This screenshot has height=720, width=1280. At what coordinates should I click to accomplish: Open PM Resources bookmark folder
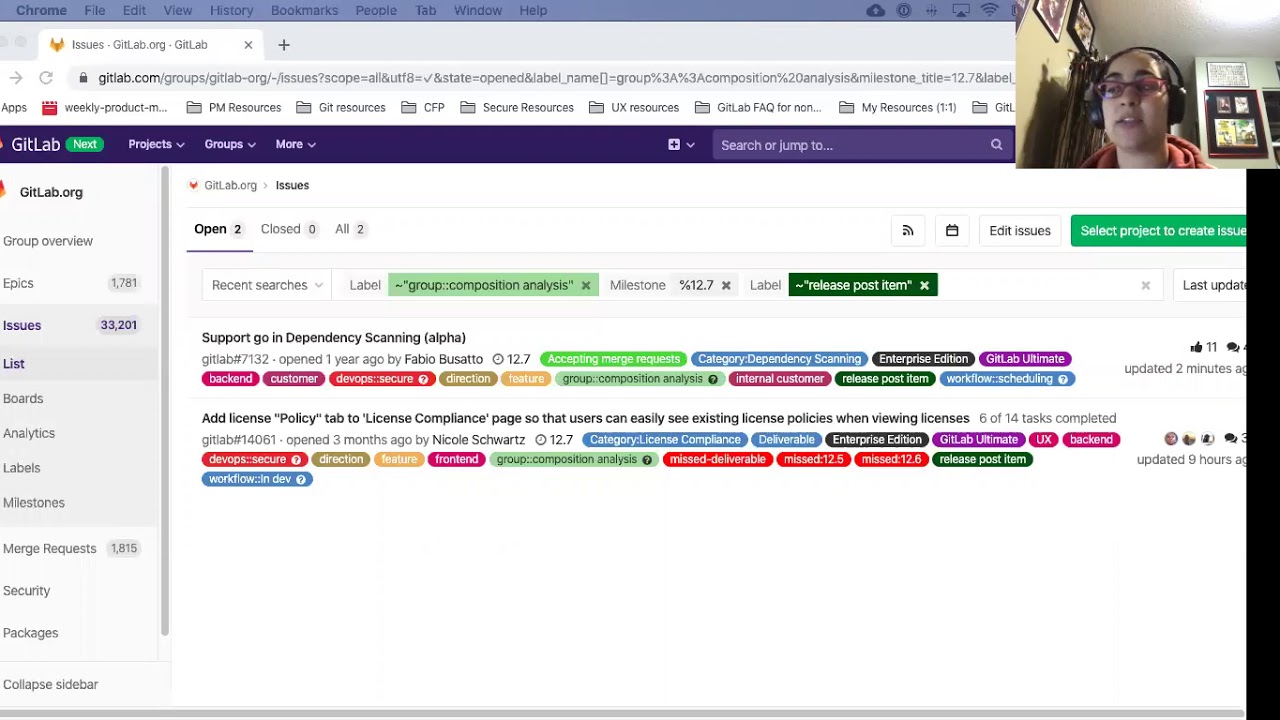point(234,108)
